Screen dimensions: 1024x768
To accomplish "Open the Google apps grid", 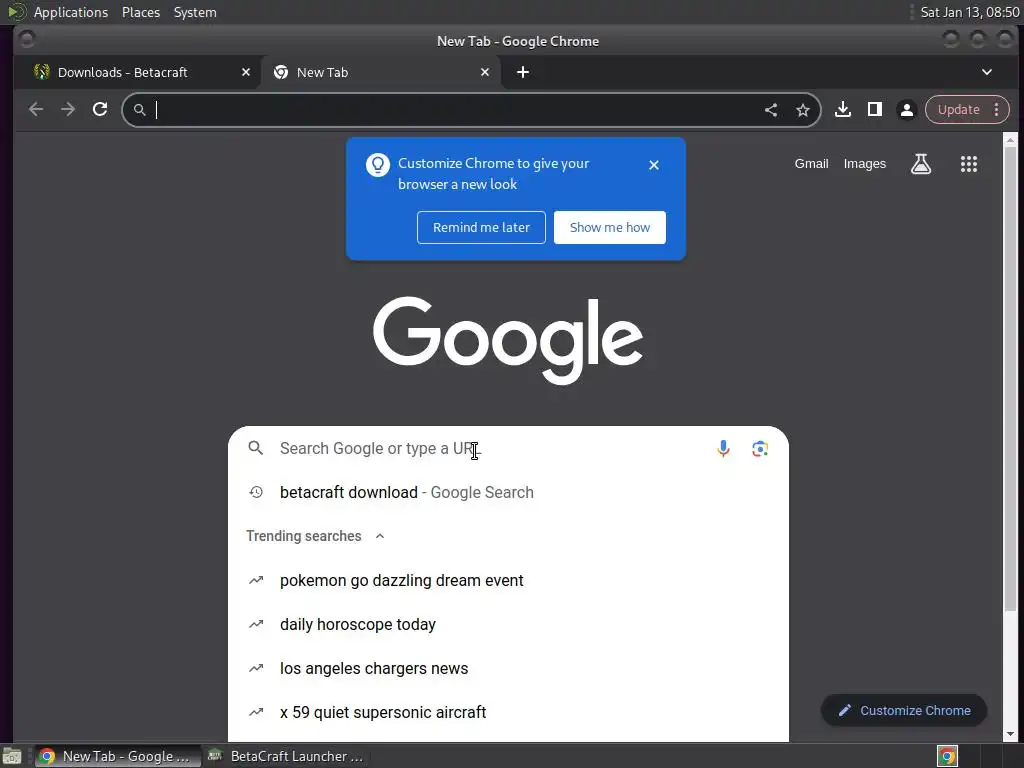I will (x=968, y=164).
